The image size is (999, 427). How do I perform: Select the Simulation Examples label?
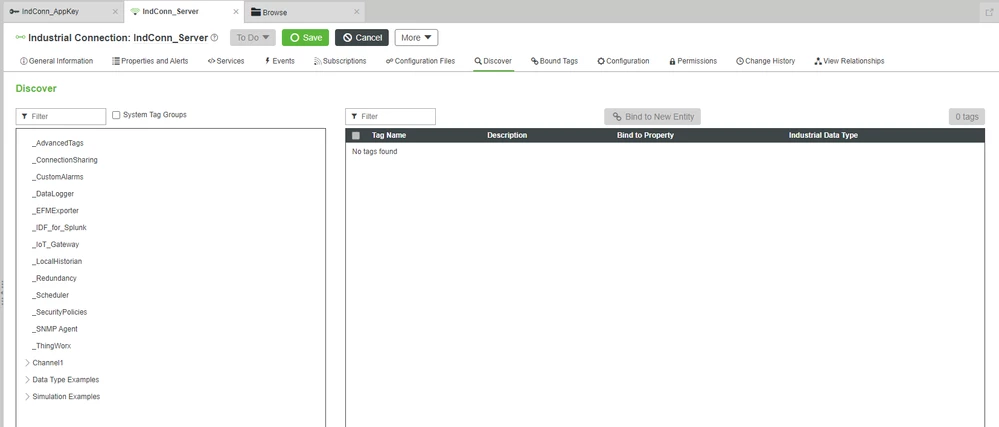tap(66, 396)
